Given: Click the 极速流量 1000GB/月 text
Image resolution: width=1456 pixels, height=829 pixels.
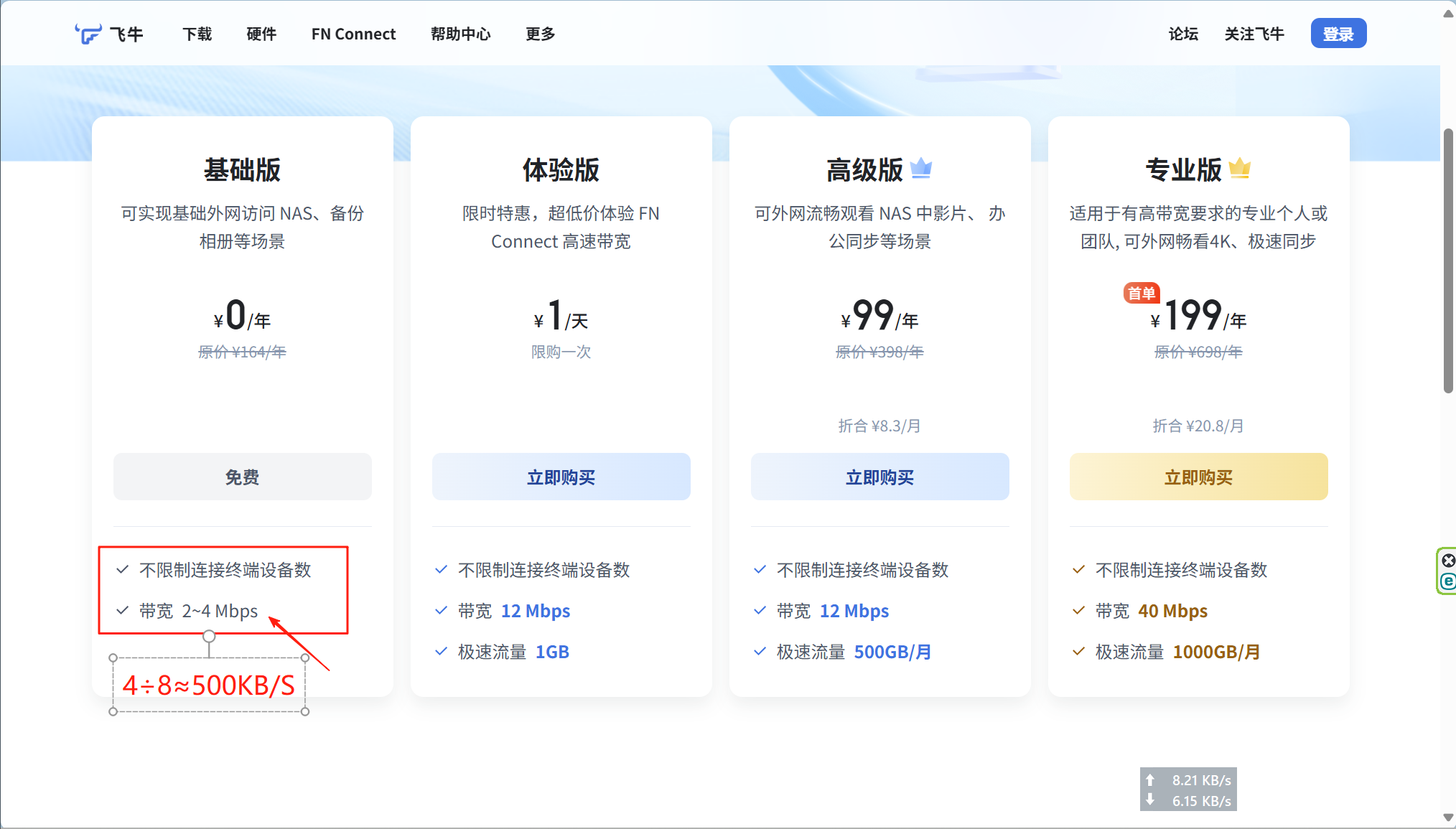Looking at the screenshot, I should [1178, 652].
